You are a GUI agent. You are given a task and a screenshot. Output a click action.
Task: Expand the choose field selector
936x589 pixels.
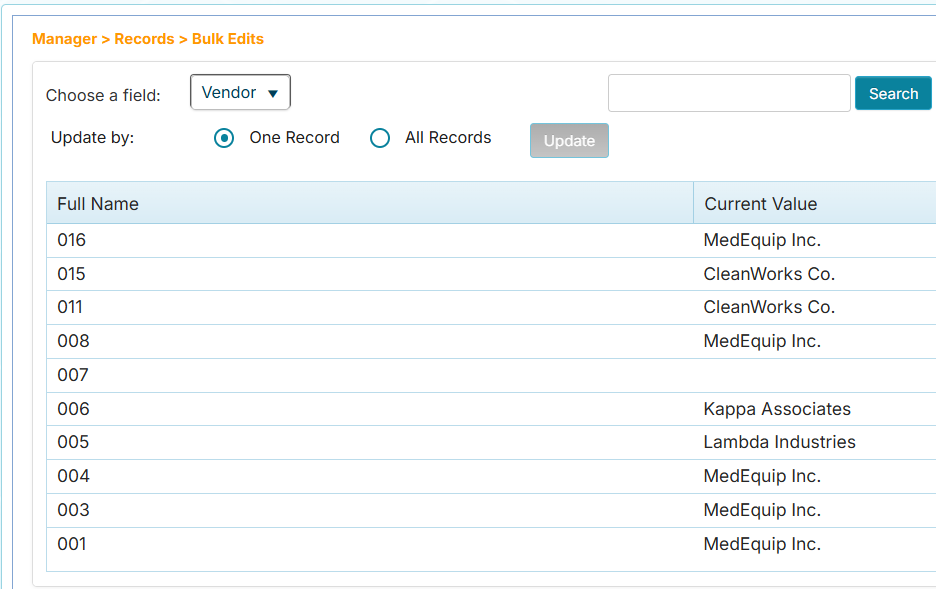(240, 92)
